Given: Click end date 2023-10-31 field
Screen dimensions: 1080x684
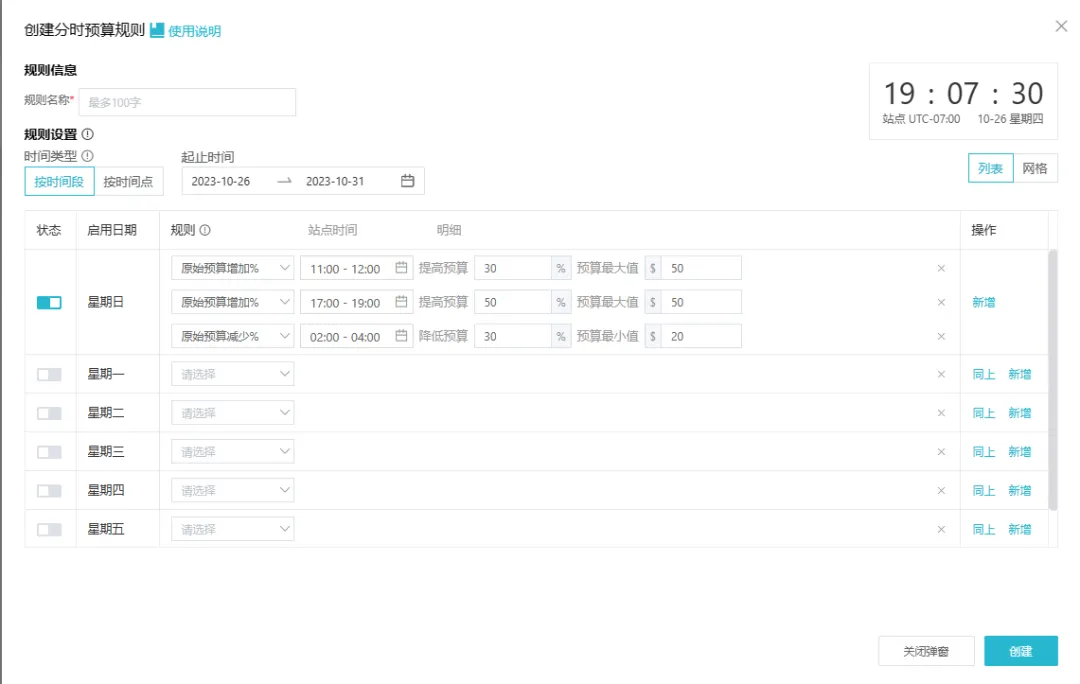Looking at the screenshot, I should pos(335,181).
